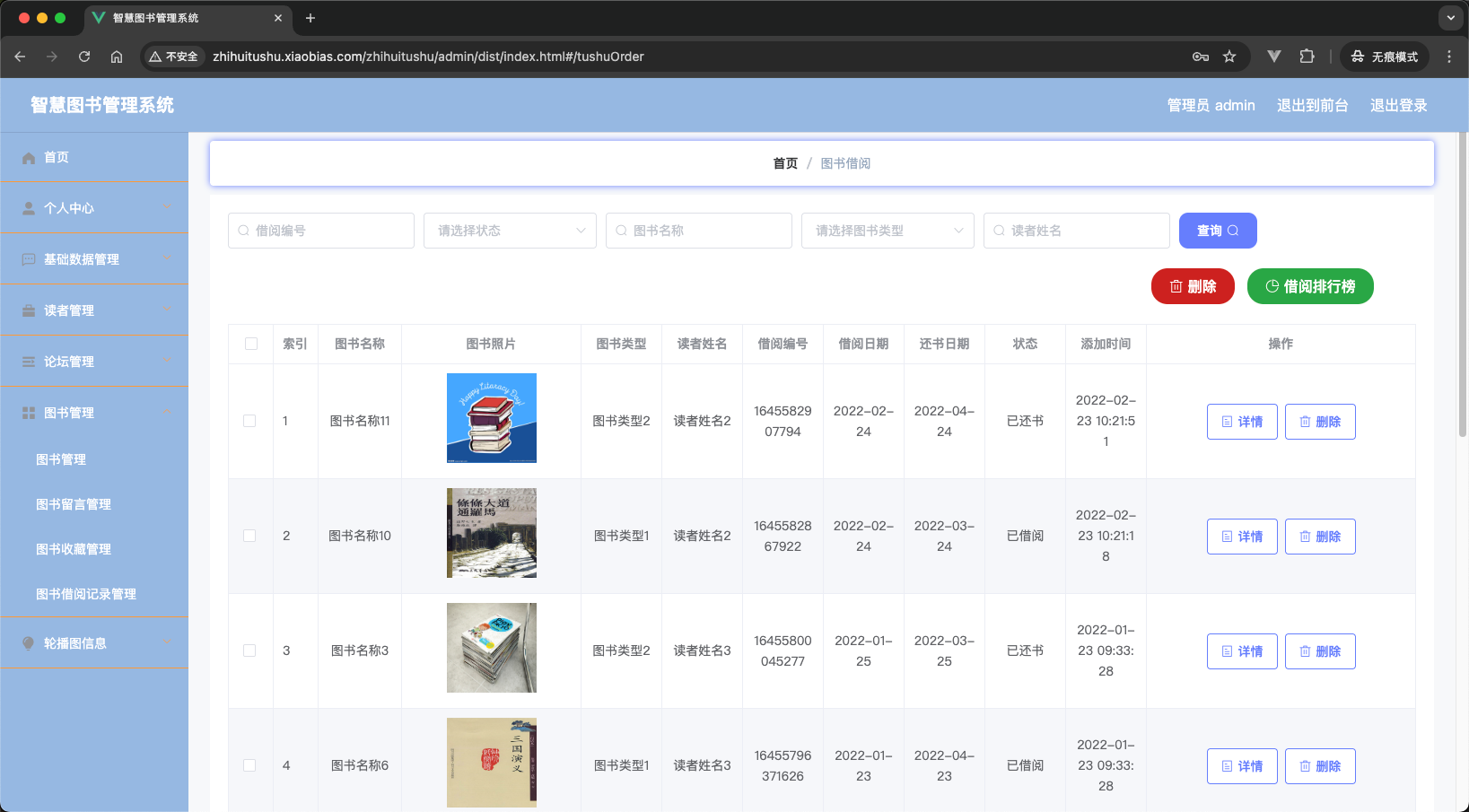Go back with browser back arrow

pyautogui.click(x=20, y=57)
